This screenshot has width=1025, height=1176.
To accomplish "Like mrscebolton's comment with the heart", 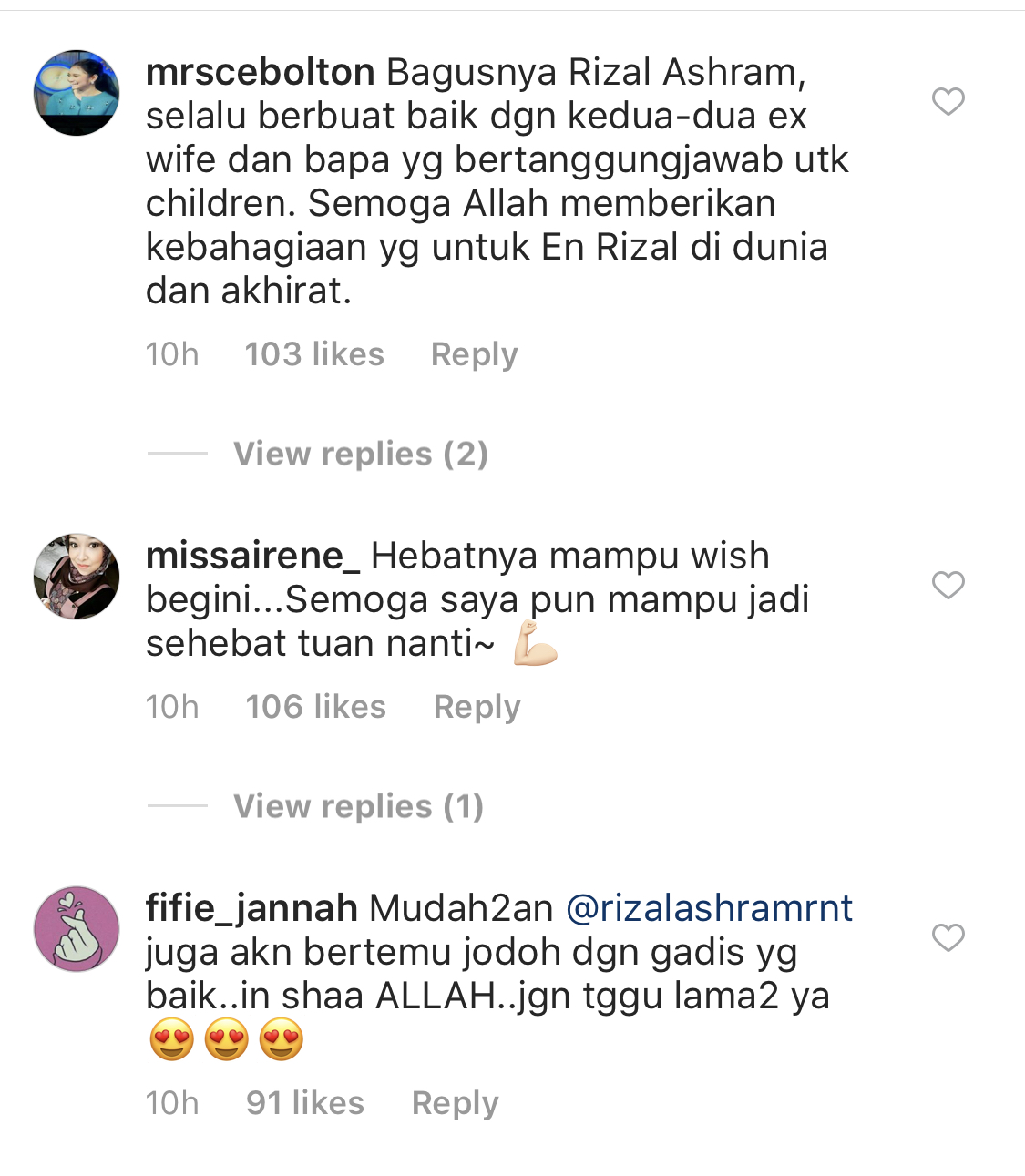I will pyautogui.click(x=948, y=101).
